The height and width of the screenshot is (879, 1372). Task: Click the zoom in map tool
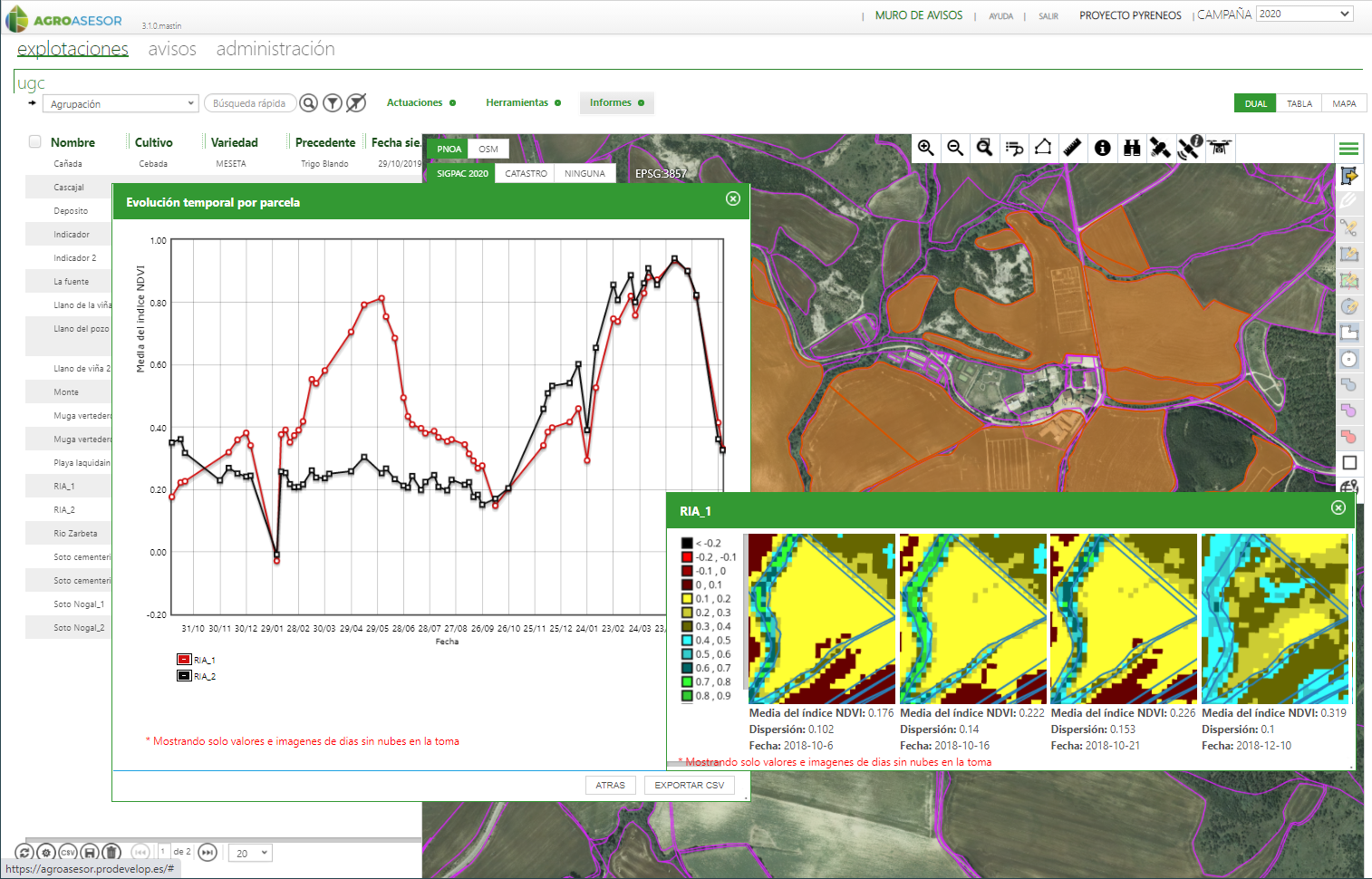[x=926, y=148]
